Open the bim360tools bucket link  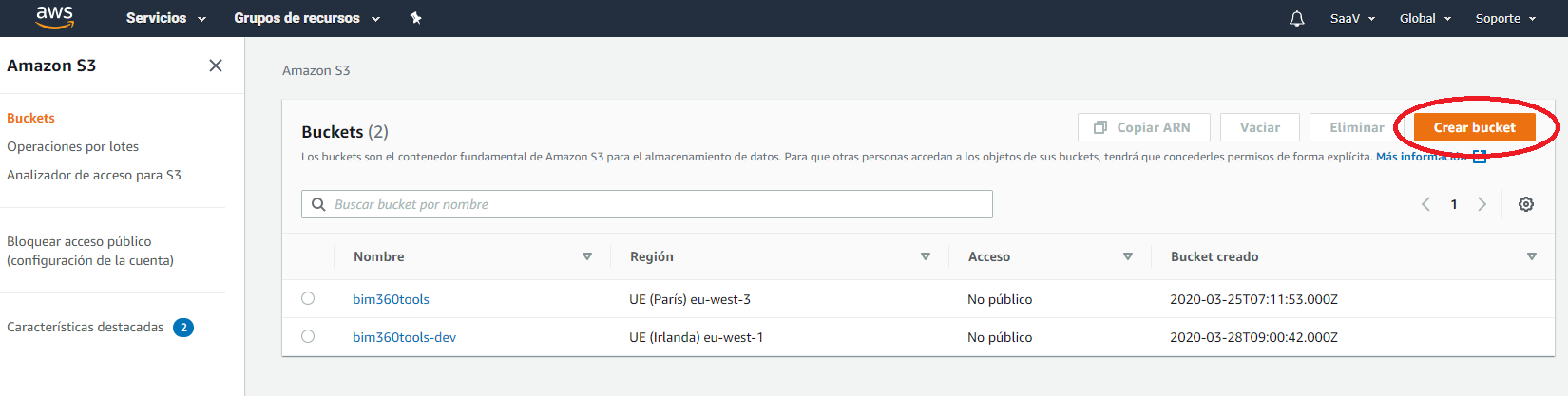[391, 299]
